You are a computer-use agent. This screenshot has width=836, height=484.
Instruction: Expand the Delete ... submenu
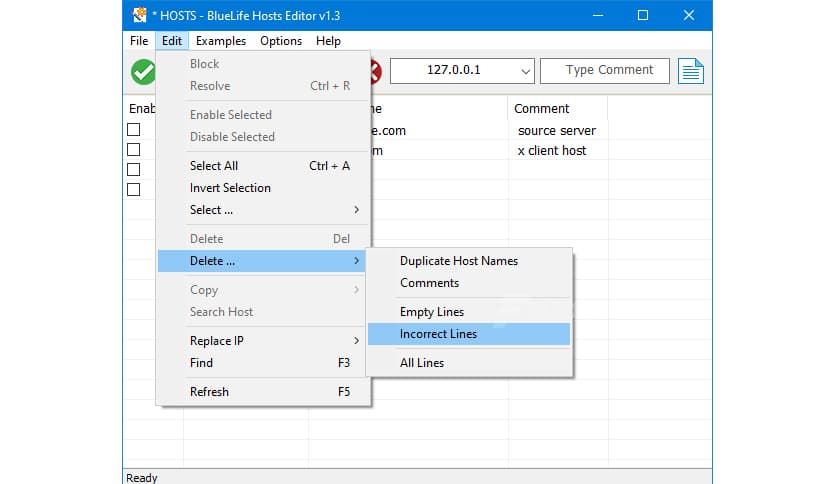(x=262, y=261)
